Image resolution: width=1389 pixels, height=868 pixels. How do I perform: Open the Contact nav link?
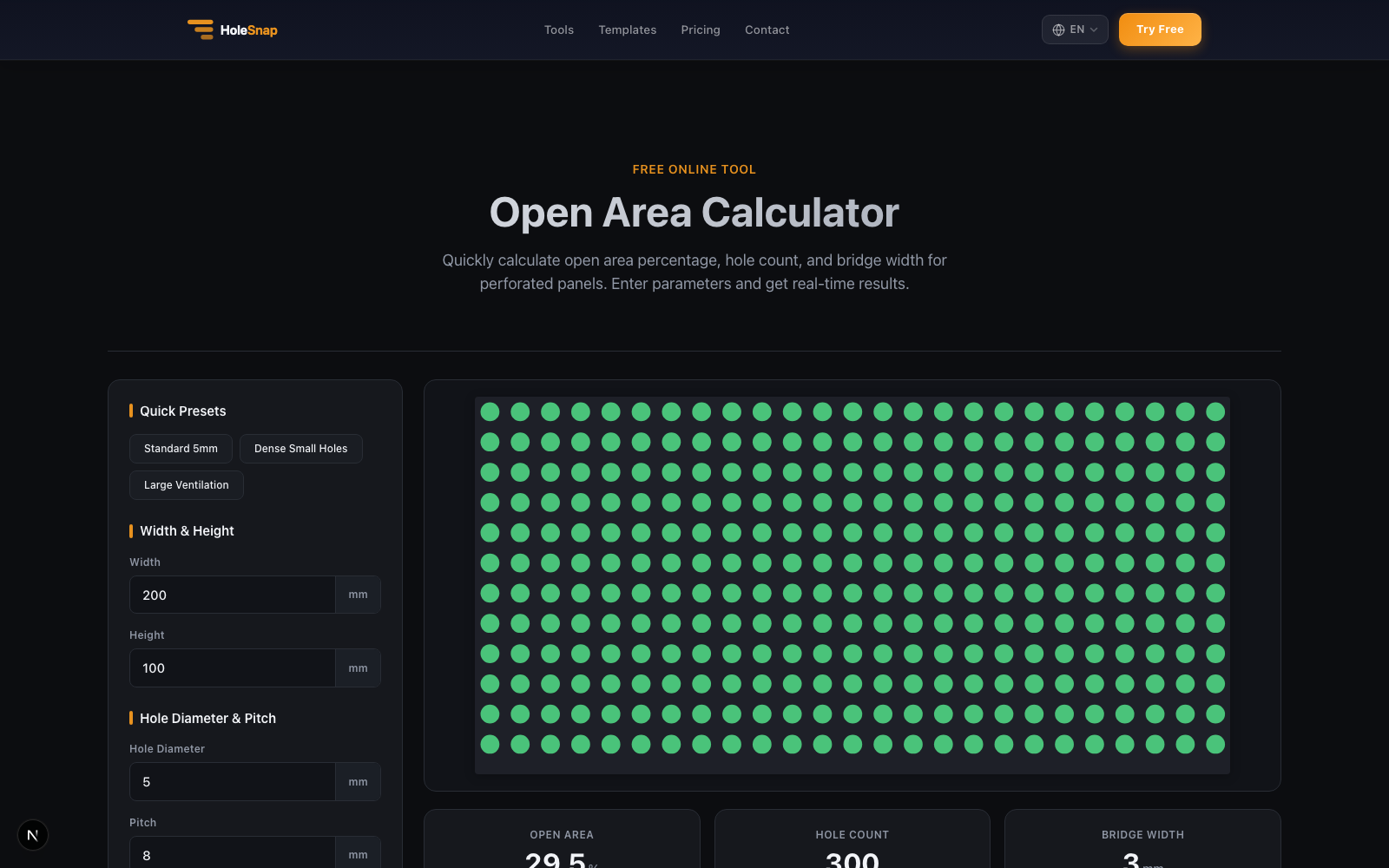(x=767, y=30)
